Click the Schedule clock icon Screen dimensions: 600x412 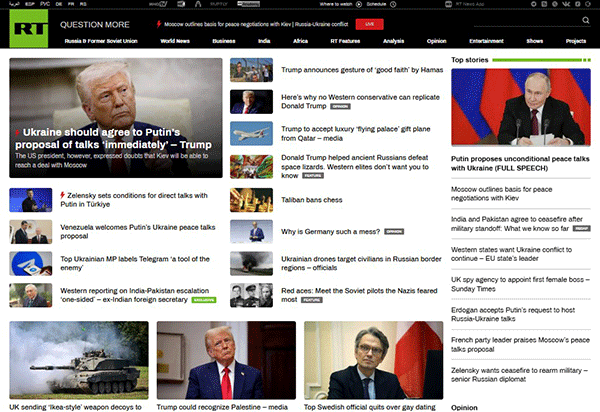(393, 4)
